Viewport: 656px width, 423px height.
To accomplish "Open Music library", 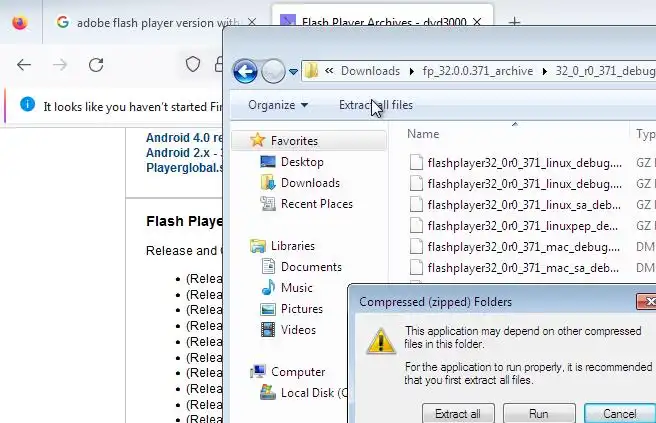I will pyautogui.click(x=297, y=288).
